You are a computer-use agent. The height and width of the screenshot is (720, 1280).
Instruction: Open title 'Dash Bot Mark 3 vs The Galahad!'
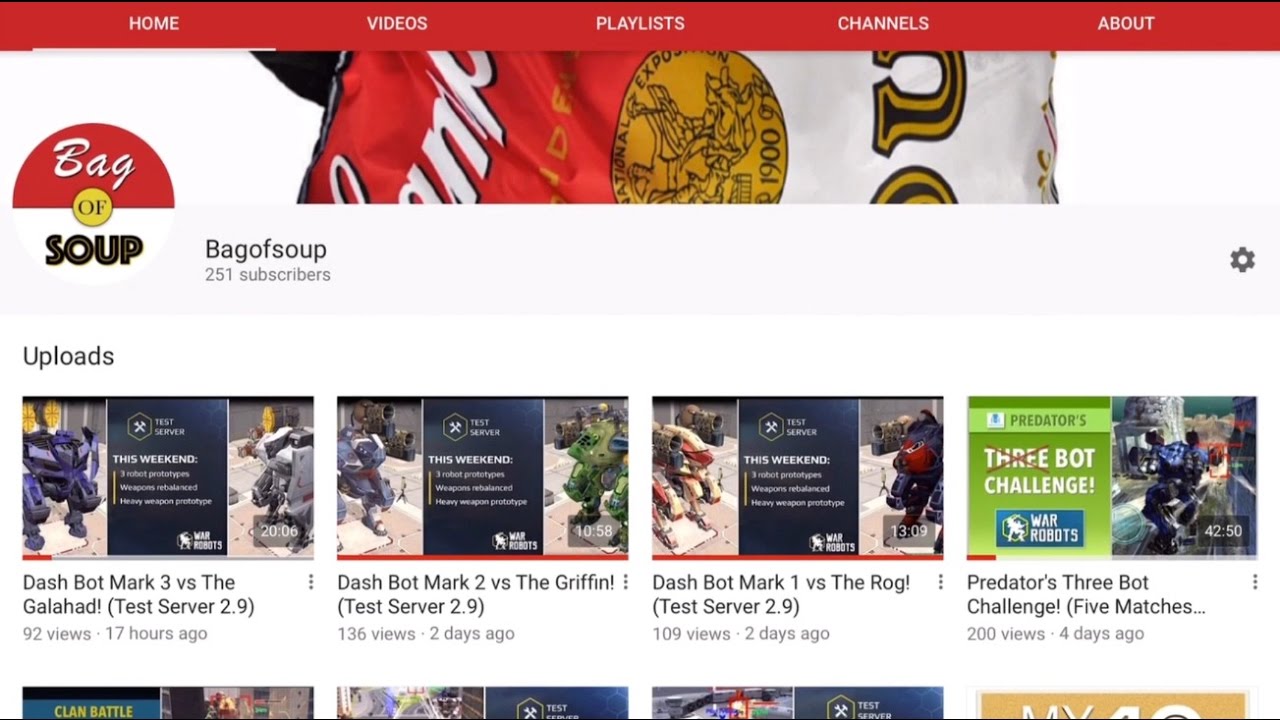click(139, 594)
